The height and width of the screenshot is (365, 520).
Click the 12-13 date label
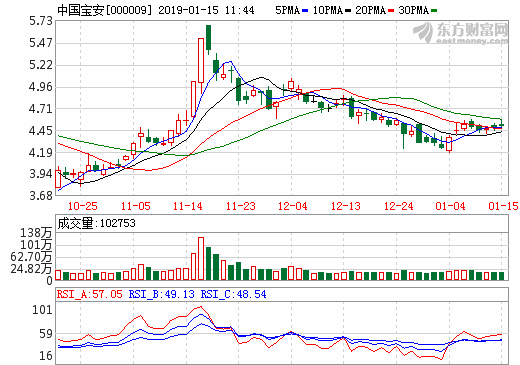tap(346, 206)
